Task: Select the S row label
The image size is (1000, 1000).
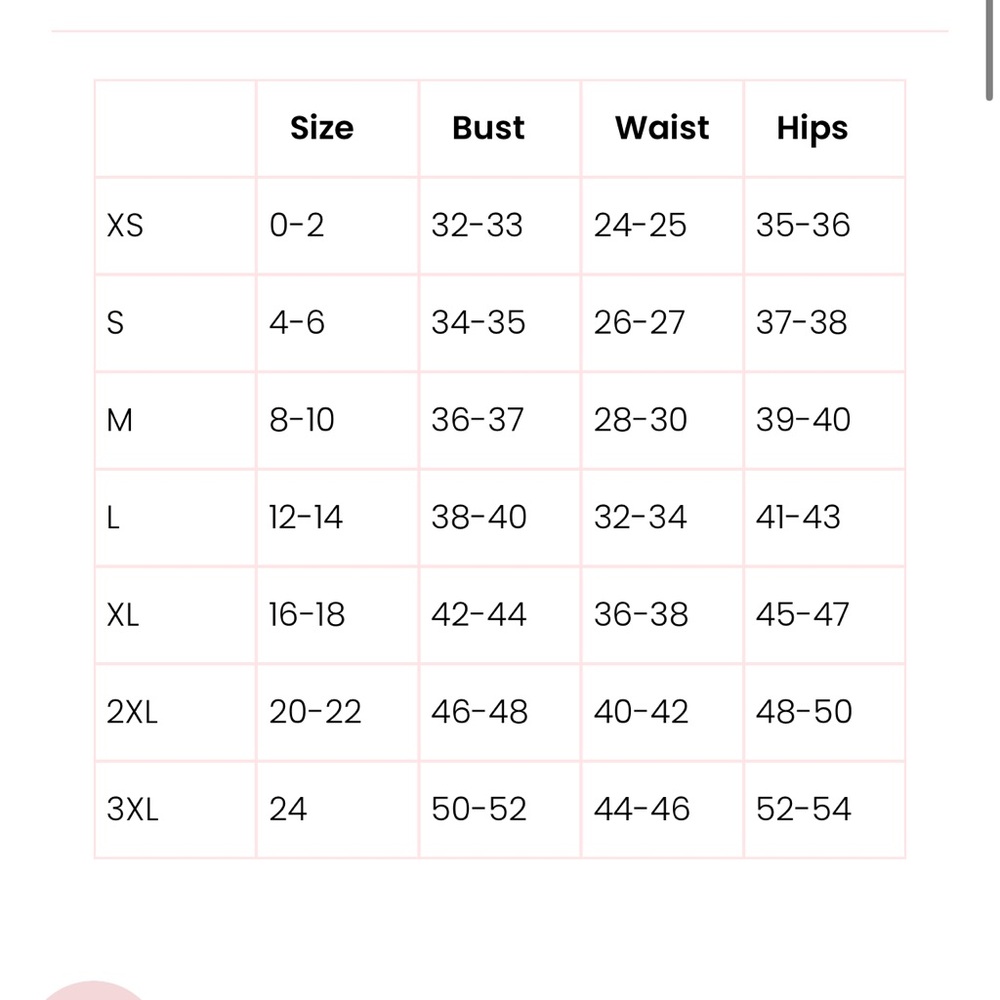Action: pyautogui.click(x=115, y=323)
